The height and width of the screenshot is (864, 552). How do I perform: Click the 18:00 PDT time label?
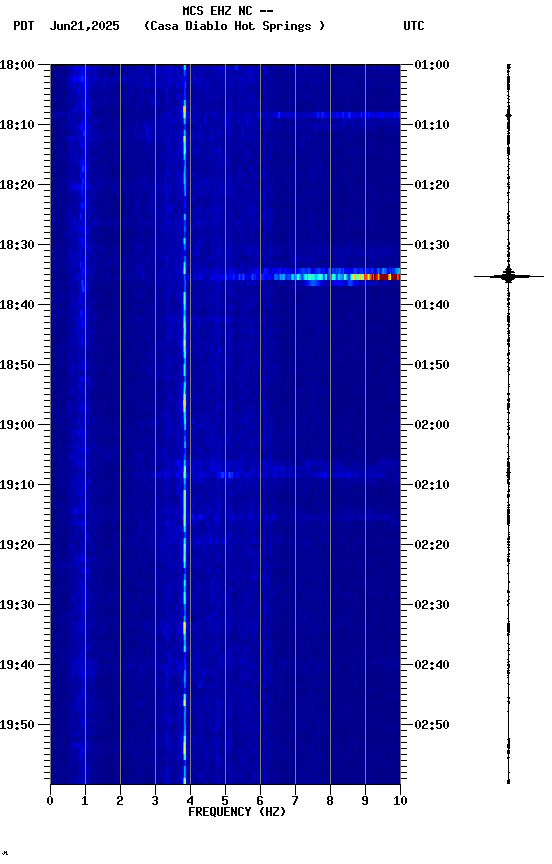click(17, 65)
